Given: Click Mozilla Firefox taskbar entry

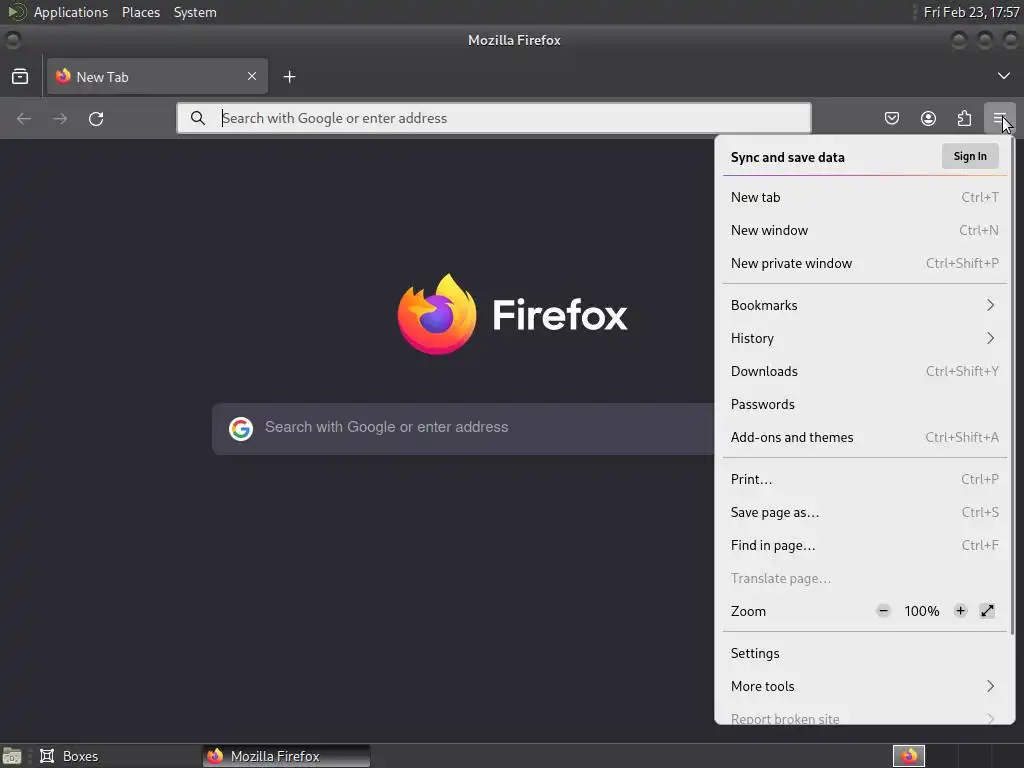Looking at the screenshot, I should coord(286,756).
